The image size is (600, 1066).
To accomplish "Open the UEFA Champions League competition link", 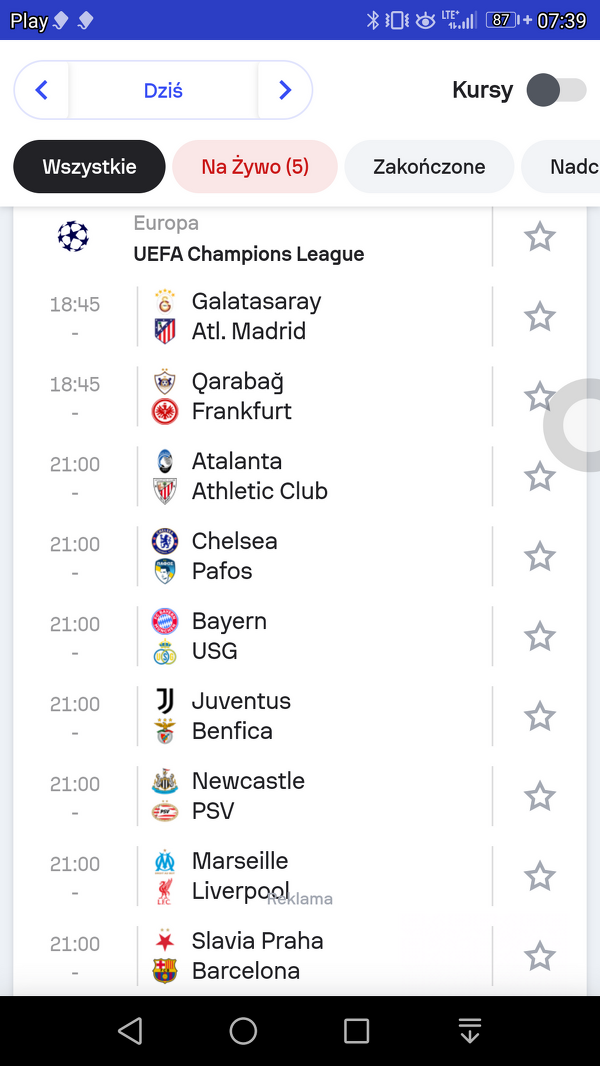I will [248, 254].
